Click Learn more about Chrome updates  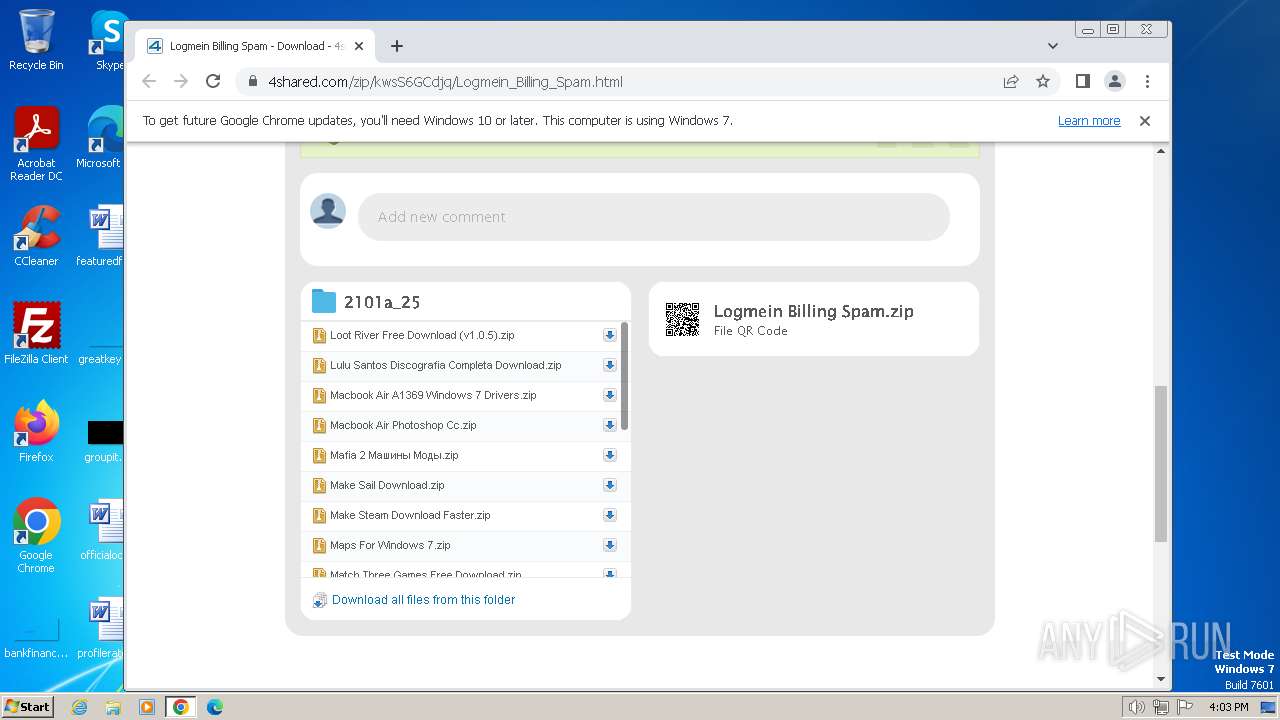(1089, 121)
